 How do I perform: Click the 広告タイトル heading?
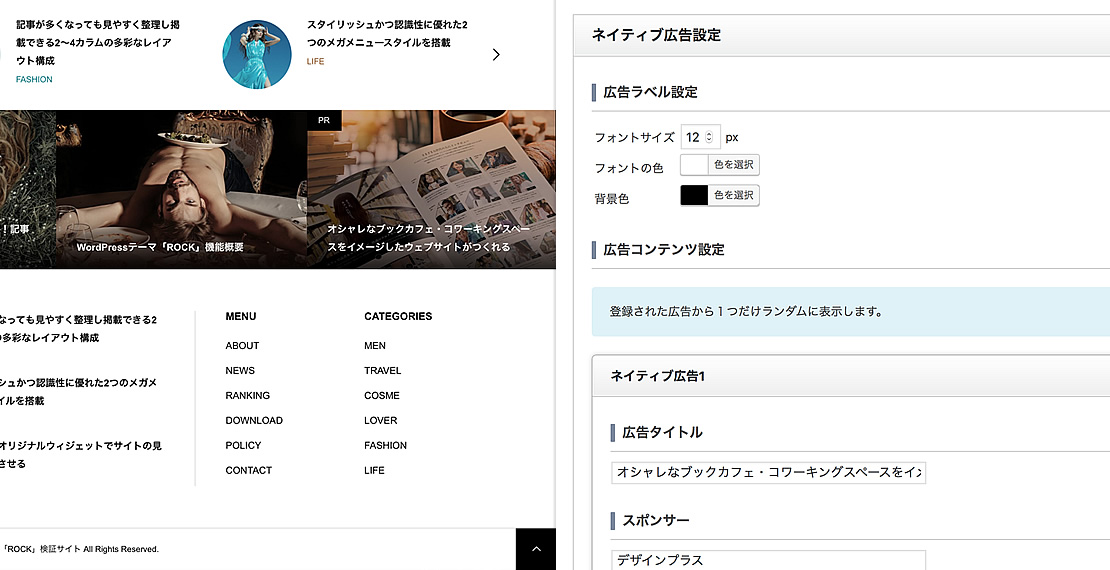(662, 432)
